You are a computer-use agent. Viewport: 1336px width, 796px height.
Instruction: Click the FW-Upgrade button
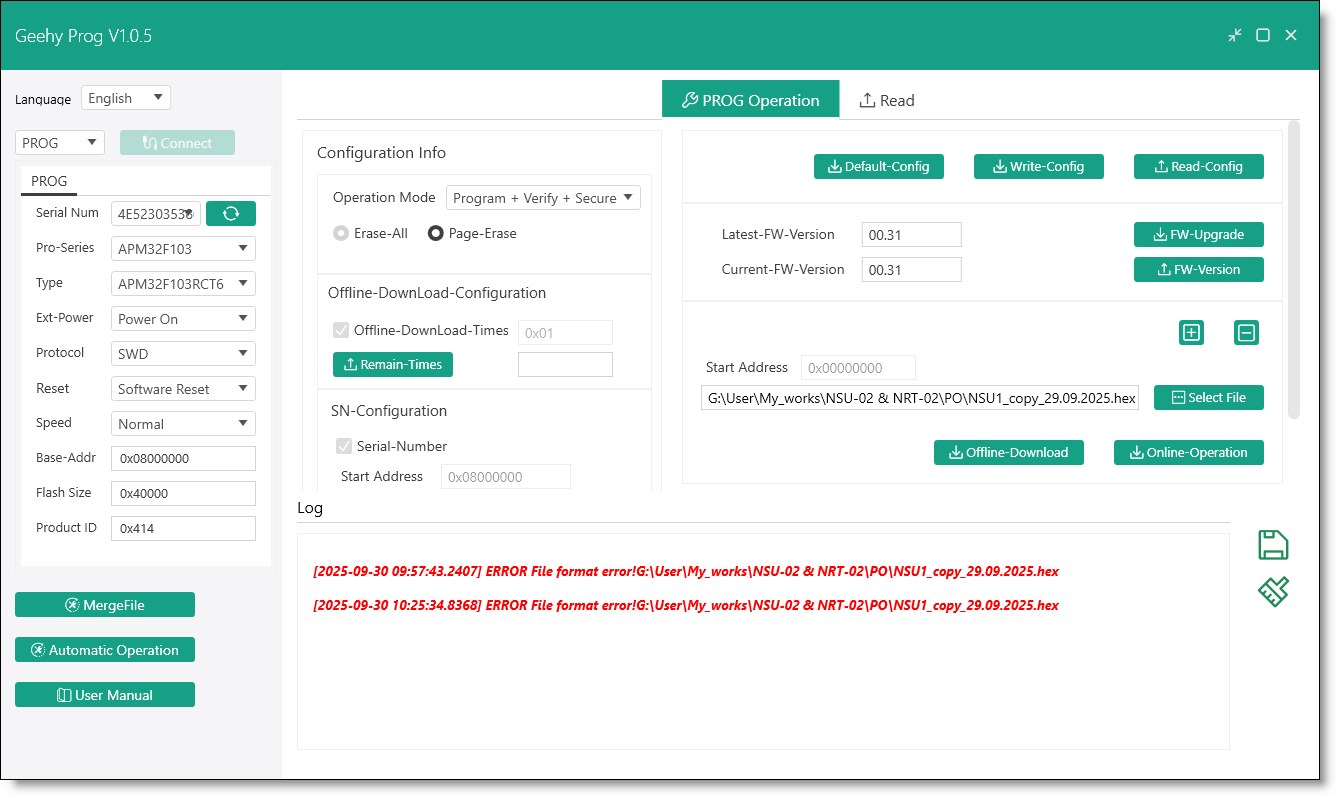[1198, 235]
